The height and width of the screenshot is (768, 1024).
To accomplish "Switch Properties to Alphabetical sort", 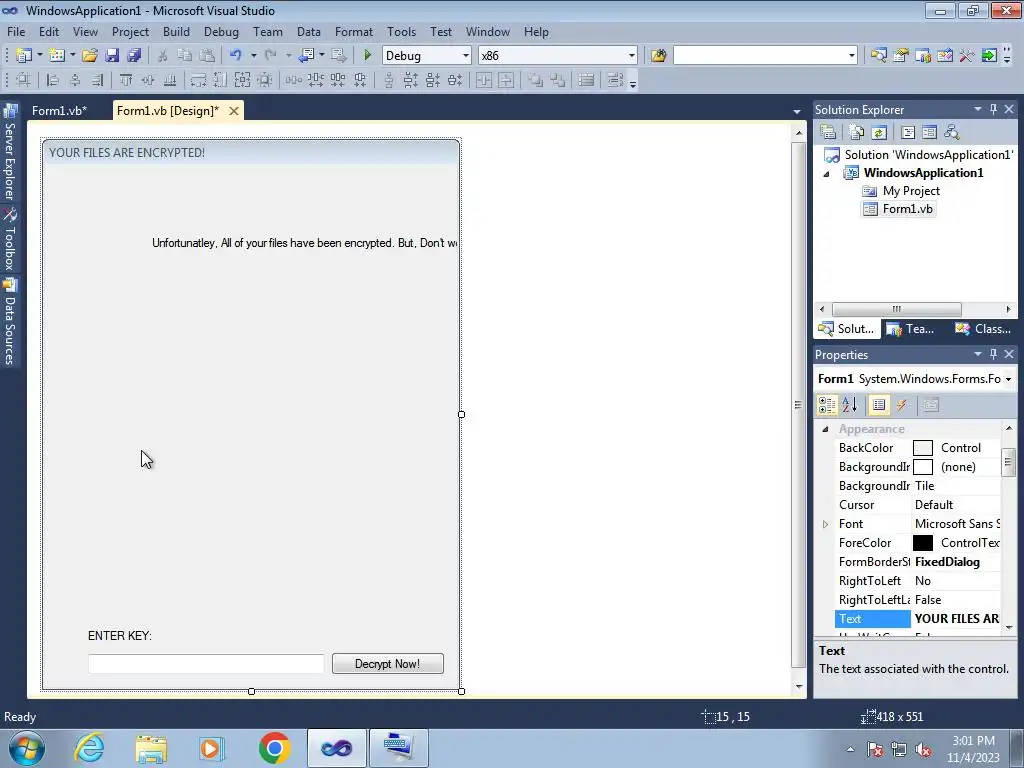I will tap(850, 405).
